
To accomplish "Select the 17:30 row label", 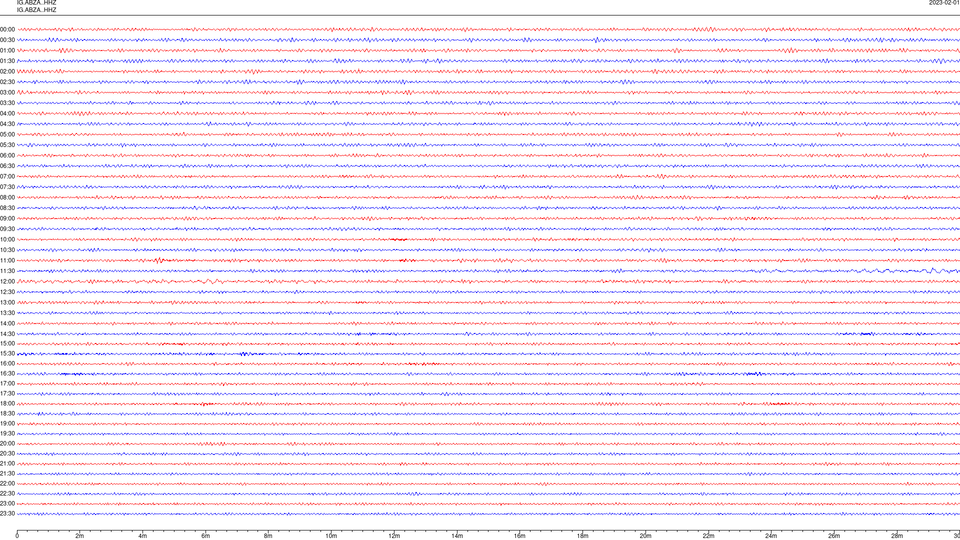I will tap(7, 394).
